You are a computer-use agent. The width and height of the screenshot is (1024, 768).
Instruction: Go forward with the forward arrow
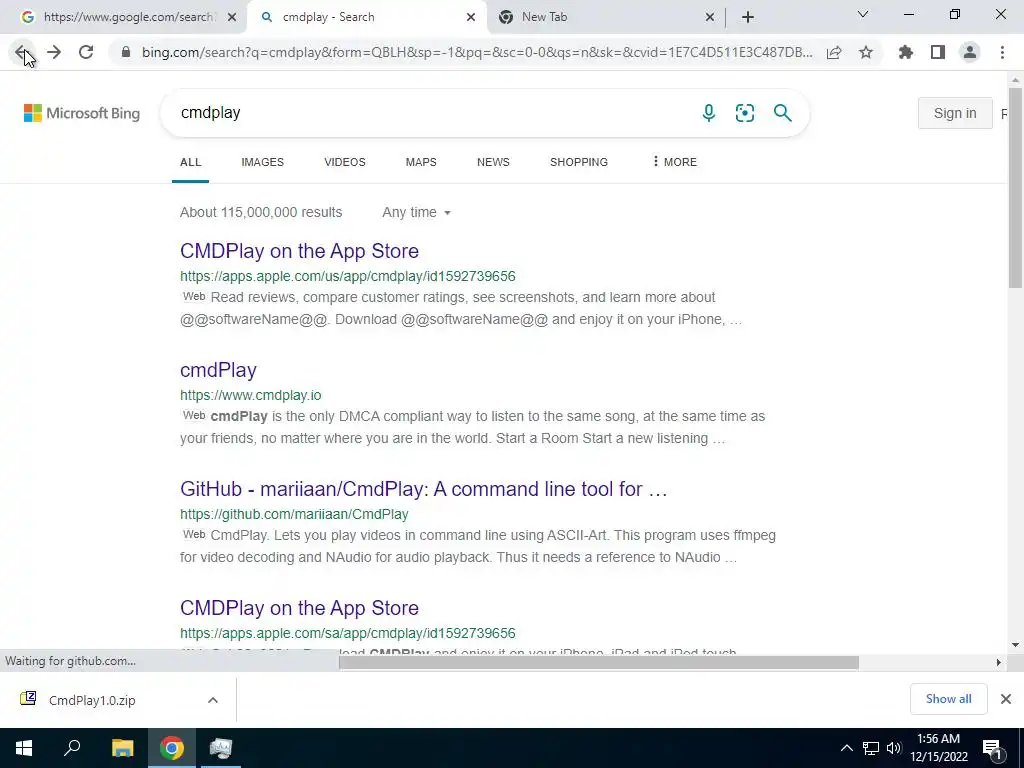54,52
